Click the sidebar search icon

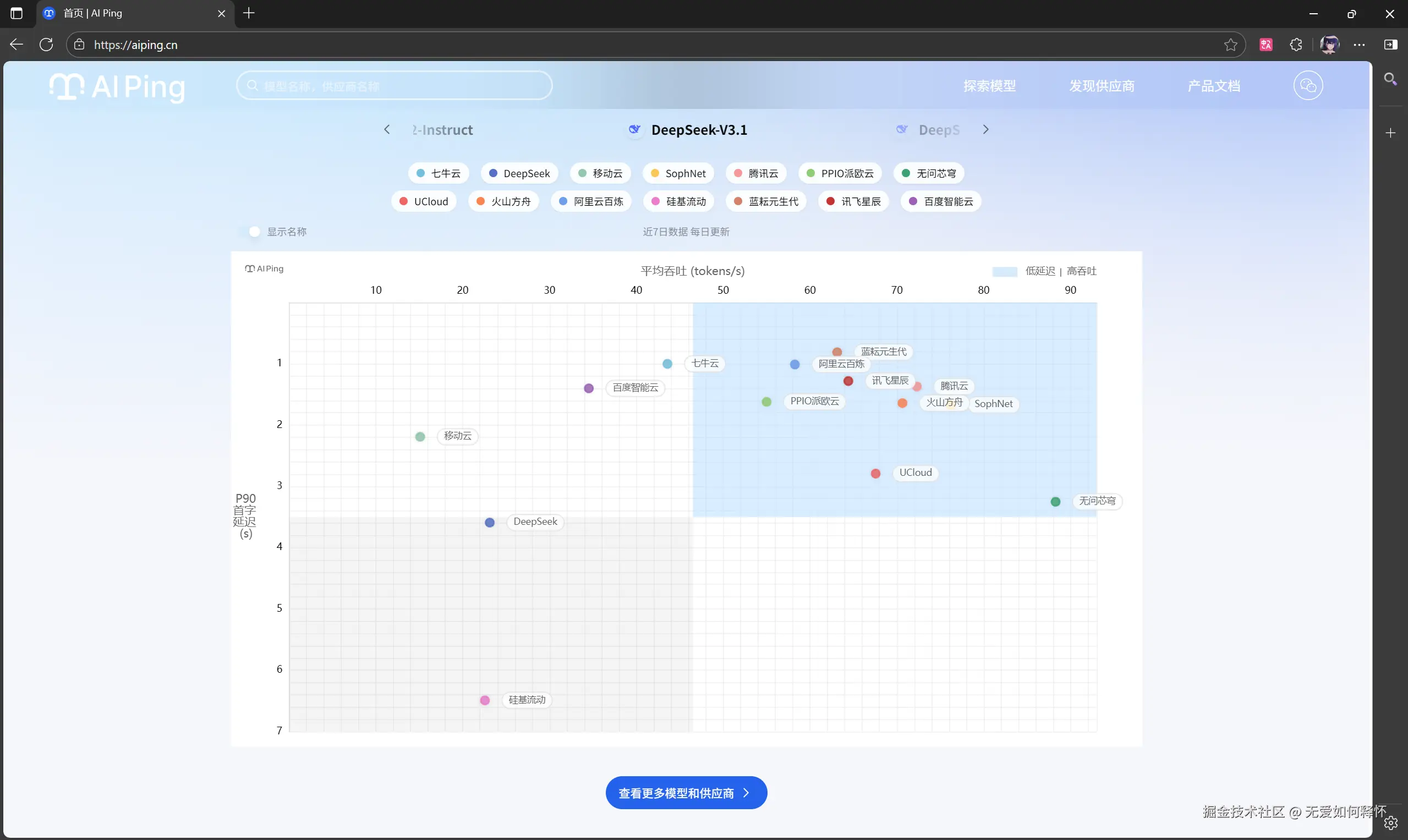(x=1390, y=79)
